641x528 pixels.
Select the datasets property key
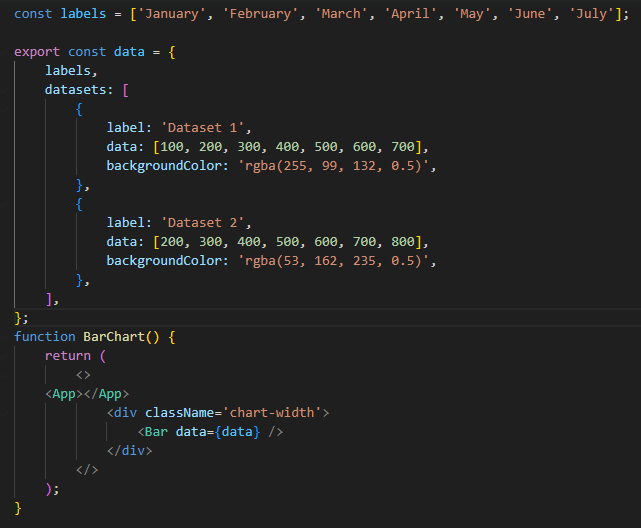[79, 89]
